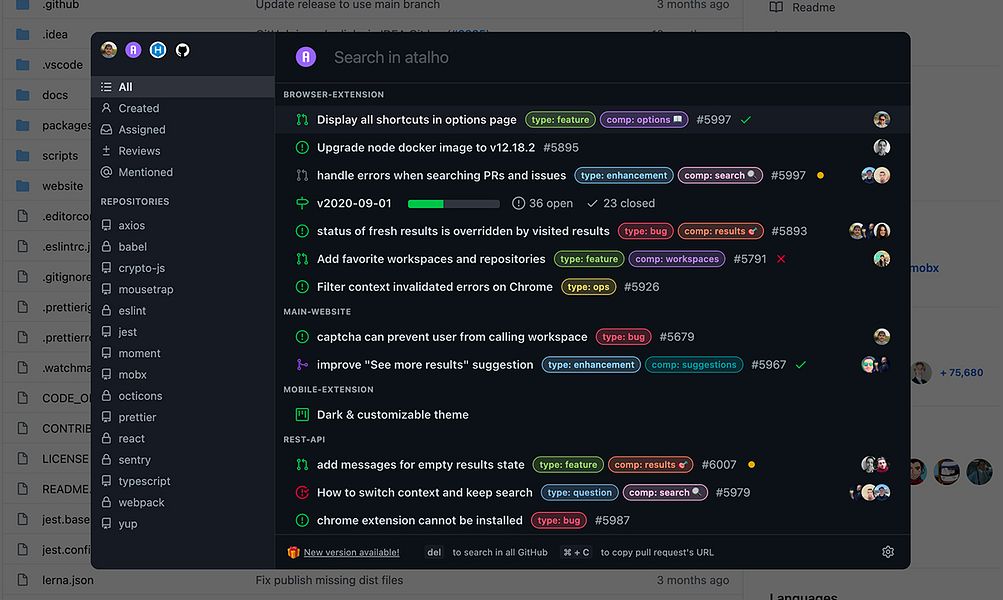Click issue icon of chrome extension cannot be installed
Viewport: 1003px width, 600px height.
click(302, 520)
